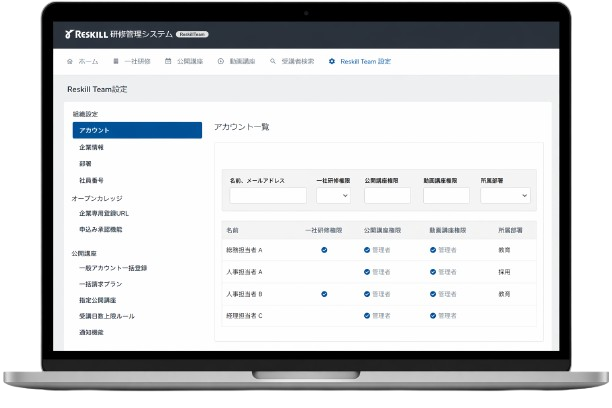Toggle 動画講座権限 check for 経理担当者 C
This screenshot has height=408, width=612.
(433, 316)
